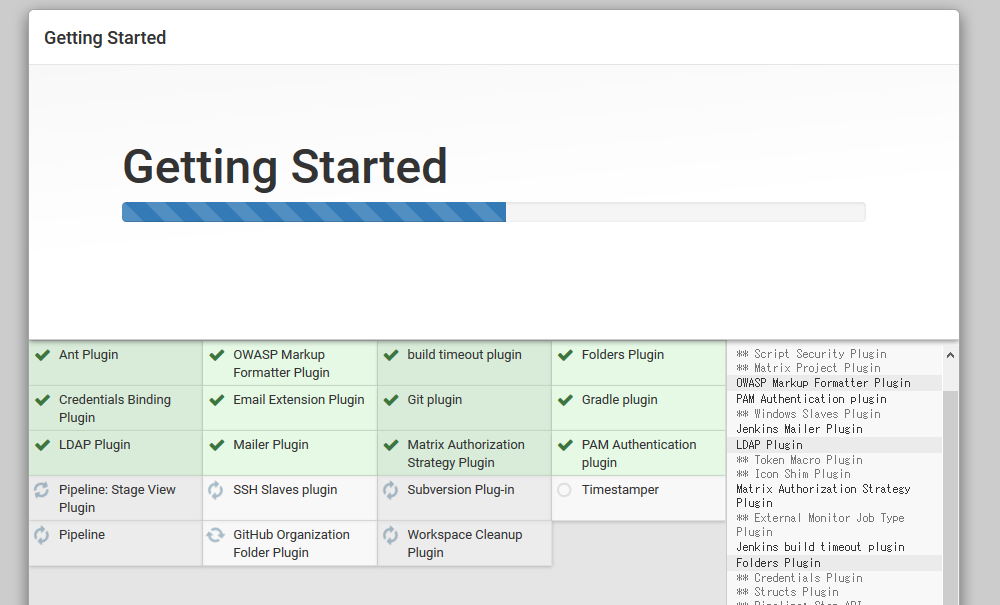Image resolution: width=1000 pixels, height=605 pixels.
Task: Click the spinner icon for SSH Slaves plugin
Action: point(216,490)
